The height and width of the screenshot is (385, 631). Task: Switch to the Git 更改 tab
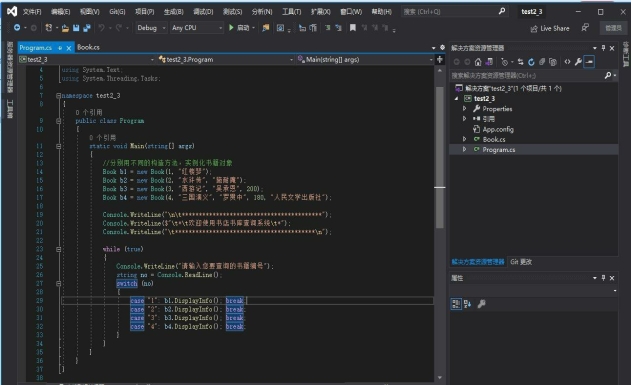[x=521, y=262]
